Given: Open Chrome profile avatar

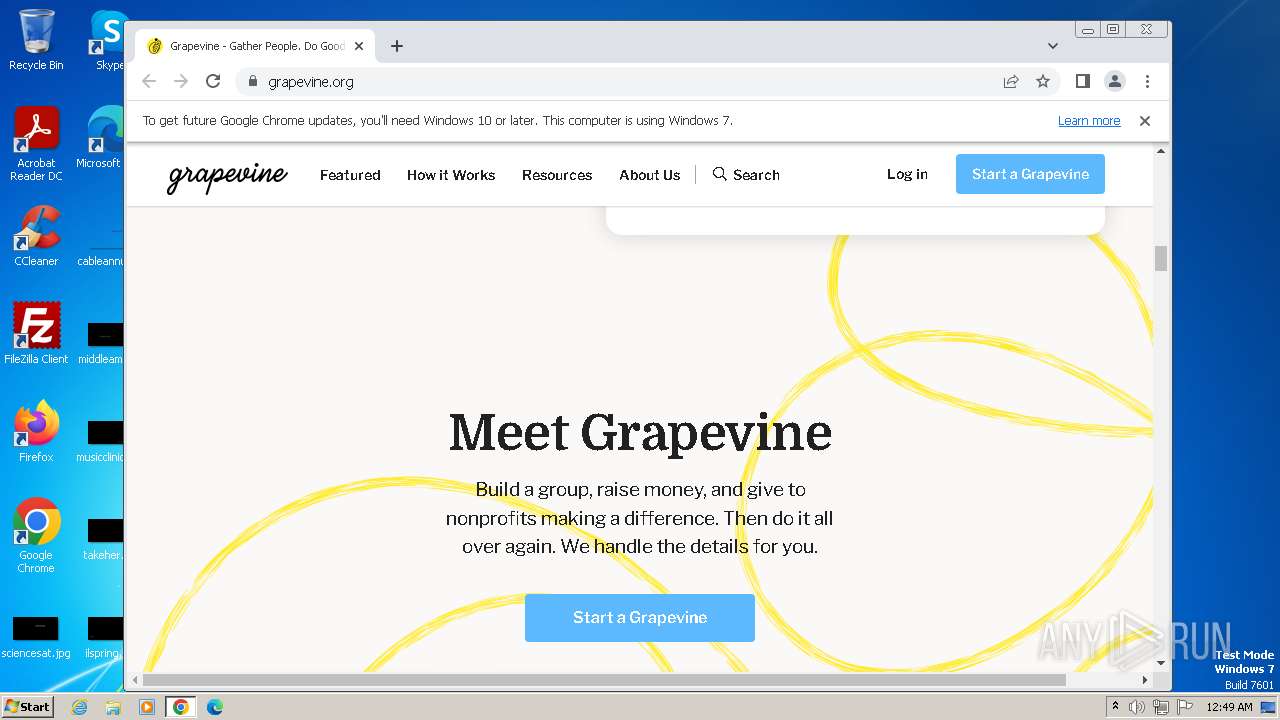Looking at the screenshot, I should coord(1115,82).
